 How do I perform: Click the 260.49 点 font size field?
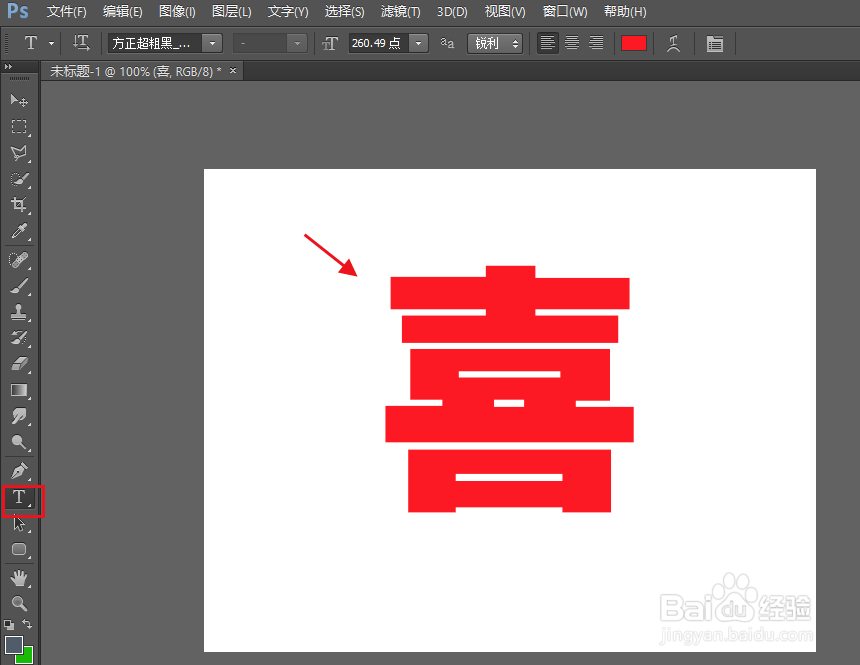point(378,43)
